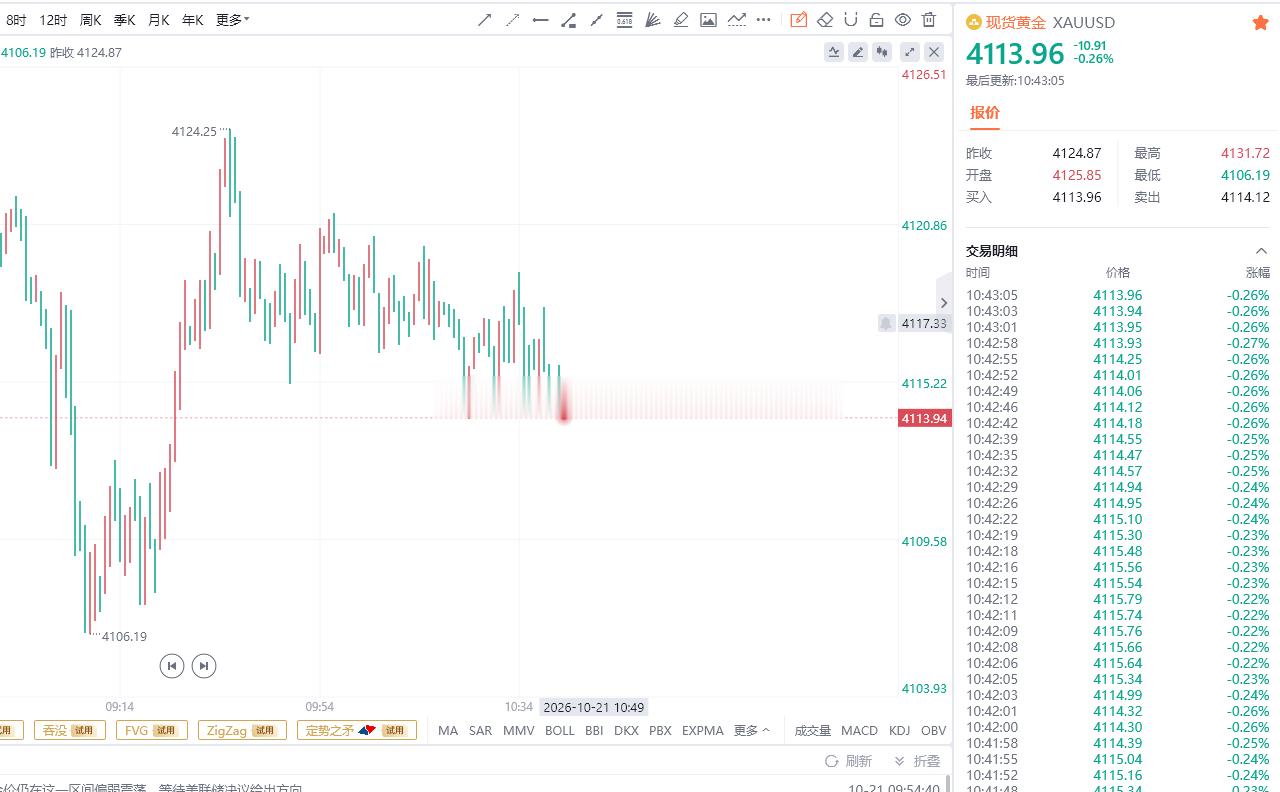Jump to previous bar playback button
Viewport: 1280px width, 792px height.
click(172, 666)
